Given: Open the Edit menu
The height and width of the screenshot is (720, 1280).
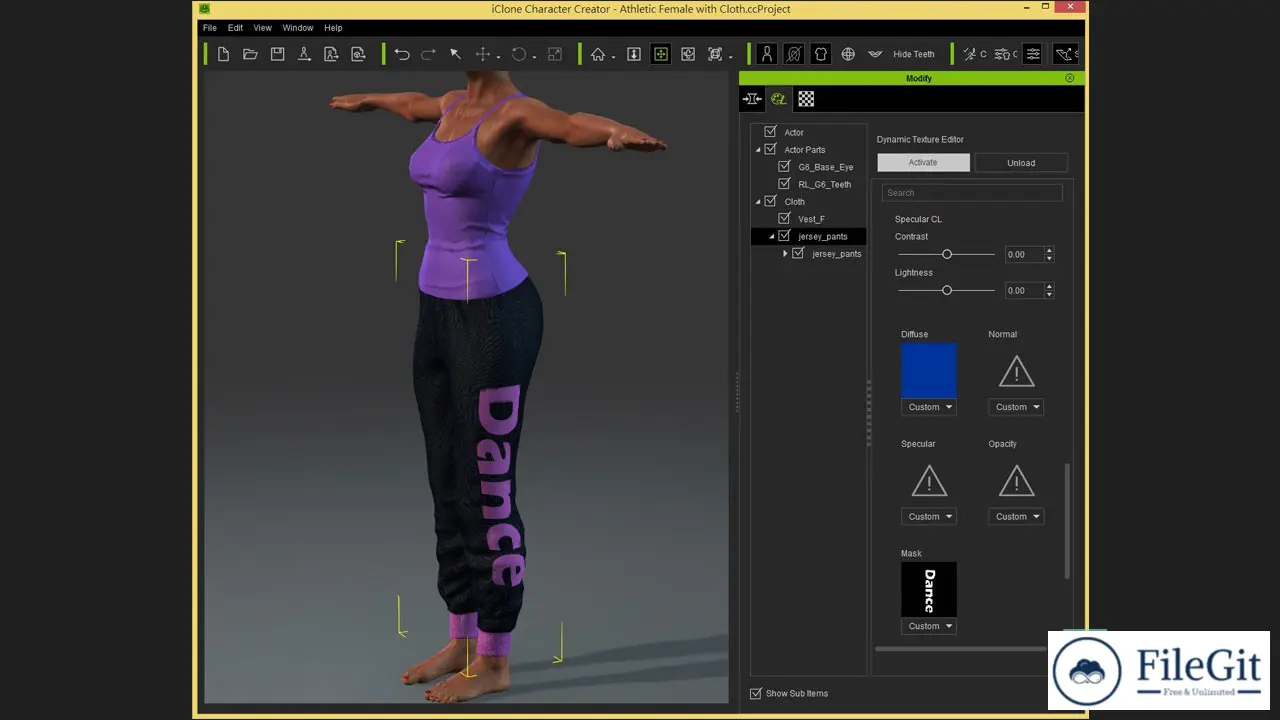Looking at the screenshot, I should (x=235, y=28).
